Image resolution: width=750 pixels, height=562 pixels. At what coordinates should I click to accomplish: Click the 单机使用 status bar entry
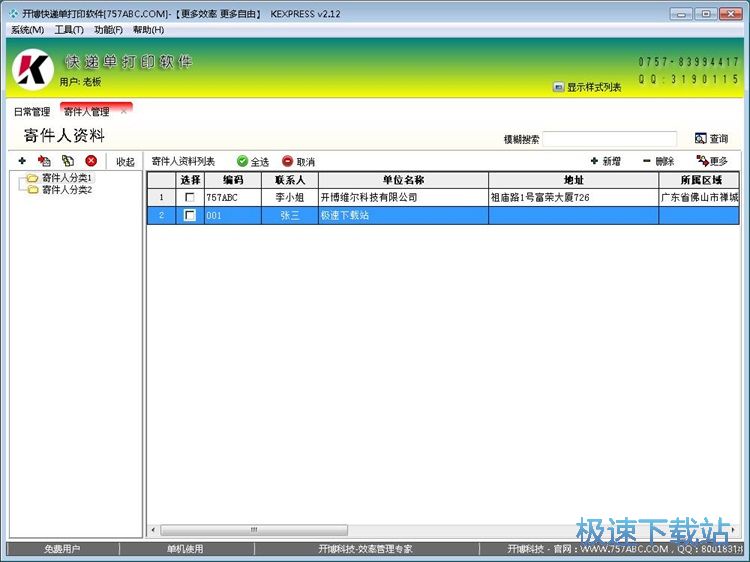[186, 549]
